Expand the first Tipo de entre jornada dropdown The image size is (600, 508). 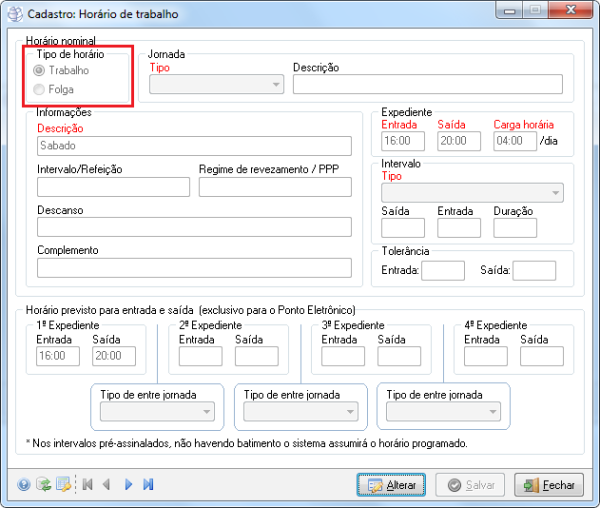pos(157,412)
